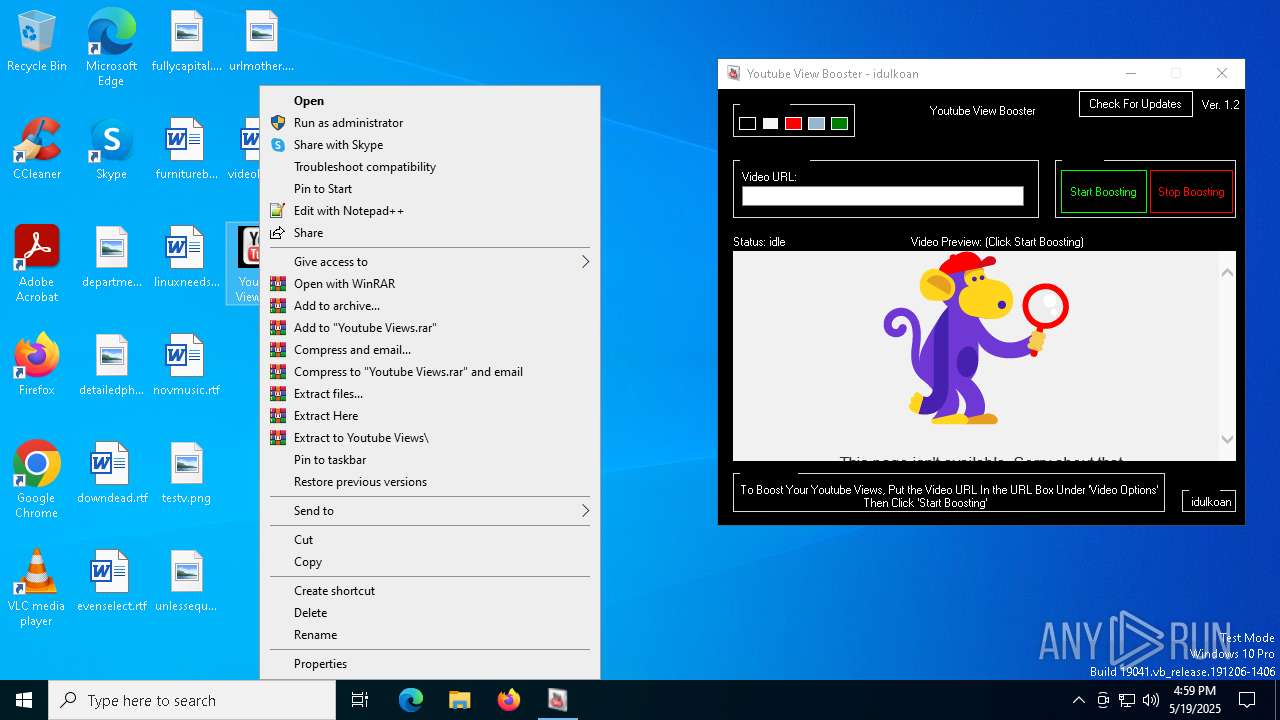Pick the white theme color swatch
This screenshot has width=1280, height=720.
click(x=770, y=124)
